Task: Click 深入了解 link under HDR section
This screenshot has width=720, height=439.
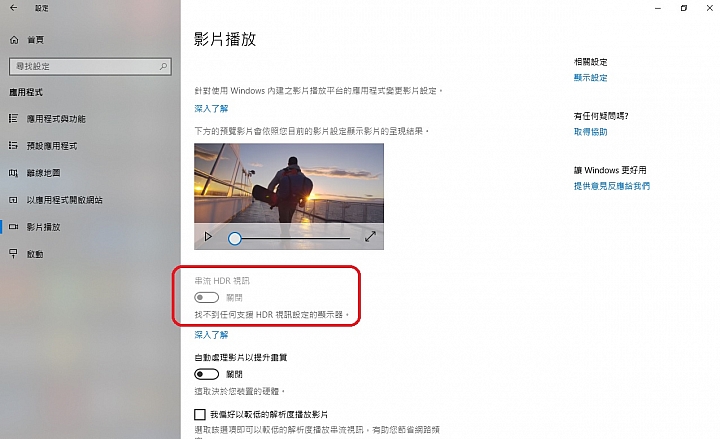Action: tap(211, 335)
